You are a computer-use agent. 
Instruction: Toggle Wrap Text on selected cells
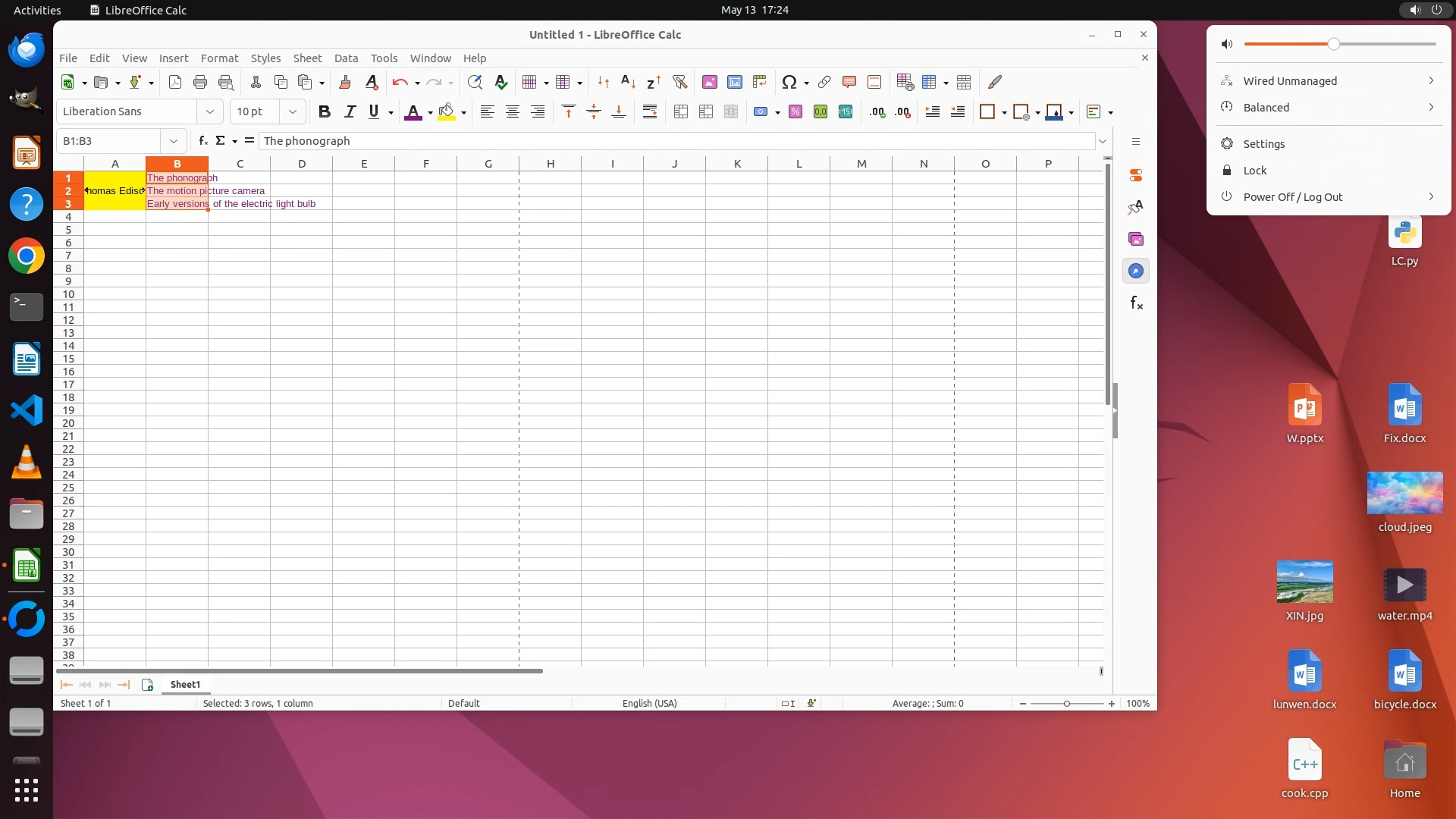click(x=649, y=111)
